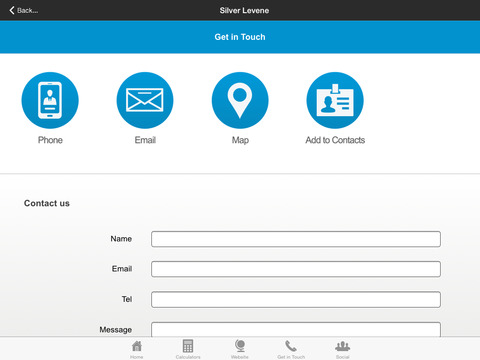Tap the Map label text

pyautogui.click(x=240, y=140)
